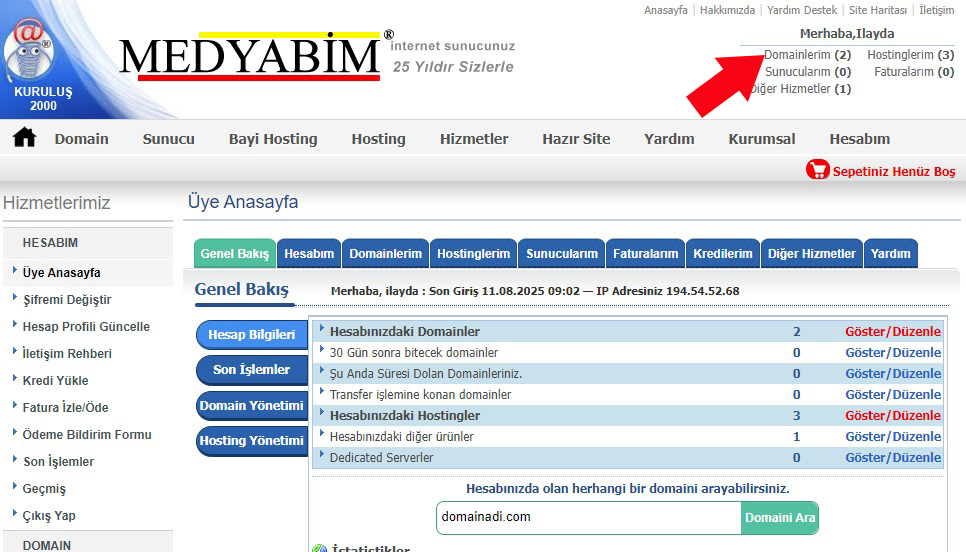Open Son İşlemler in the sidebar
Image resolution: width=966 pixels, height=552 pixels.
pyautogui.click(x=59, y=461)
